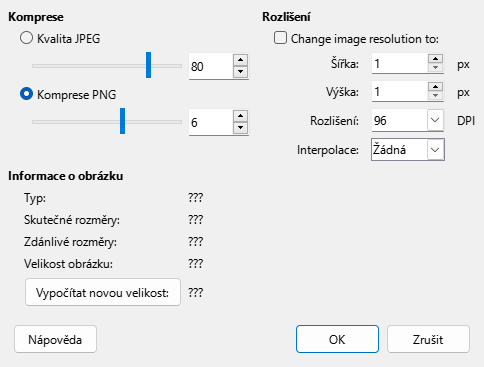
Task: Confirm the dialog with OK
Action: 337,339
